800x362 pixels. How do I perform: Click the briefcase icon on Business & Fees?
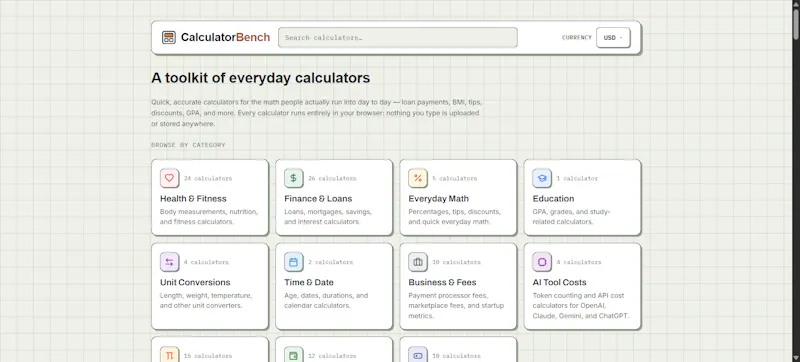tap(418, 262)
